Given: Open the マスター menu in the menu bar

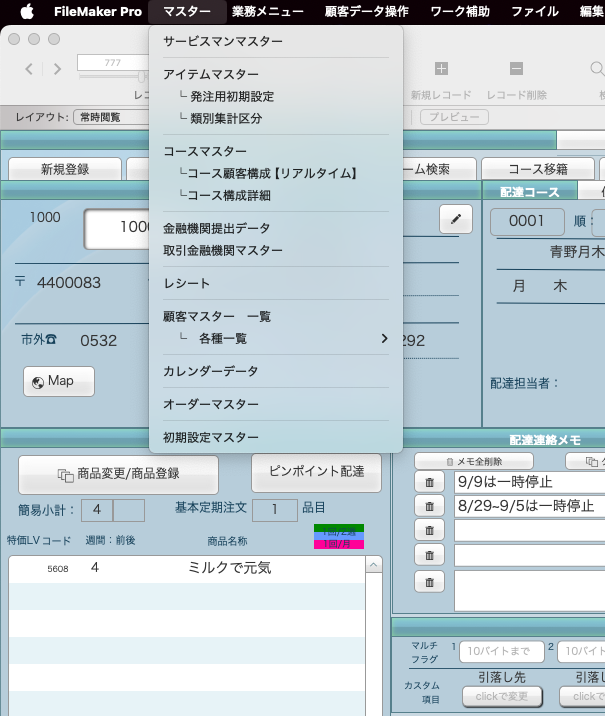Looking at the screenshot, I should pos(187,11).
